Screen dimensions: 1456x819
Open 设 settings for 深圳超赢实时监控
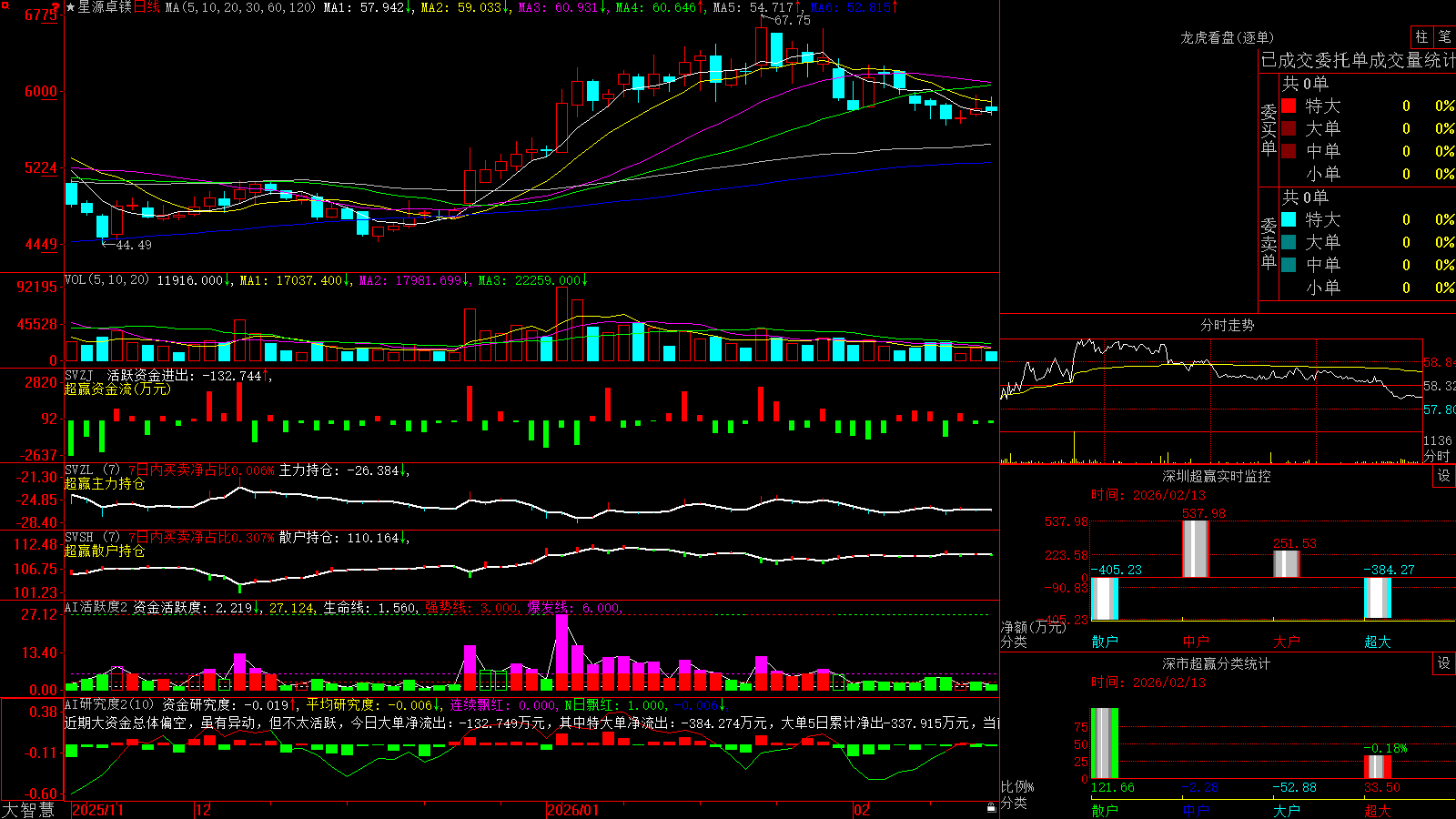coord(1444,476)
